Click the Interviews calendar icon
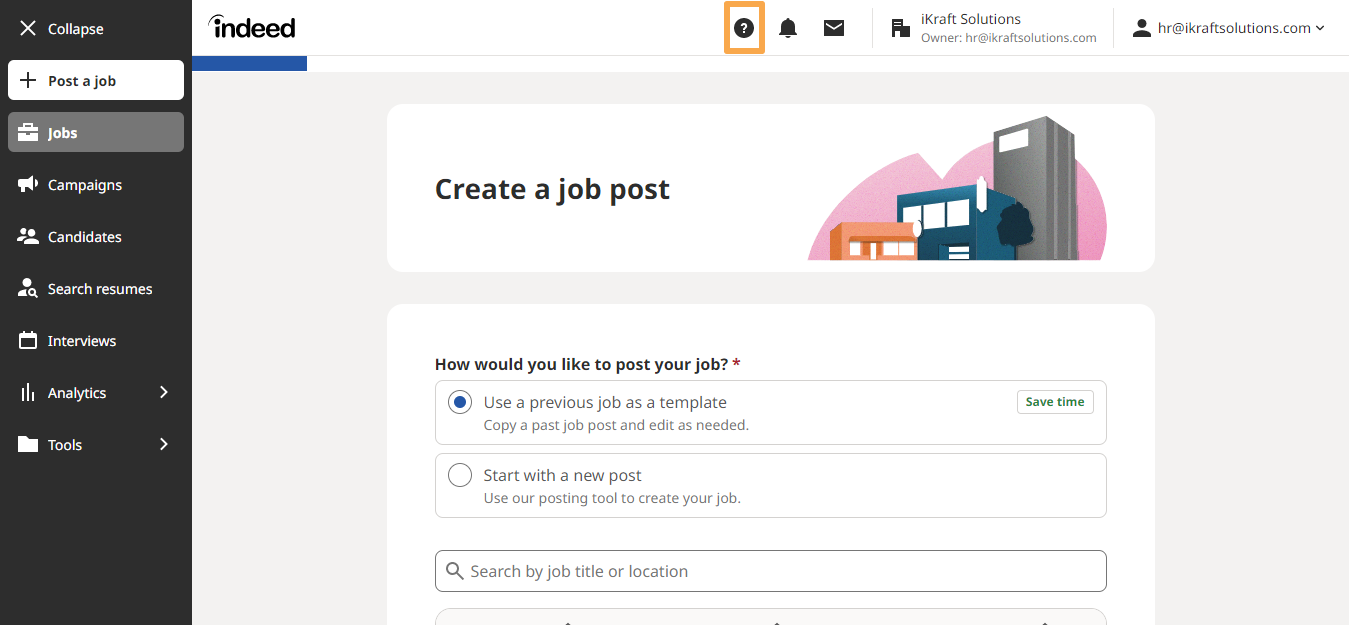The height and width of the screenshot is (625, 1349). 28,341
